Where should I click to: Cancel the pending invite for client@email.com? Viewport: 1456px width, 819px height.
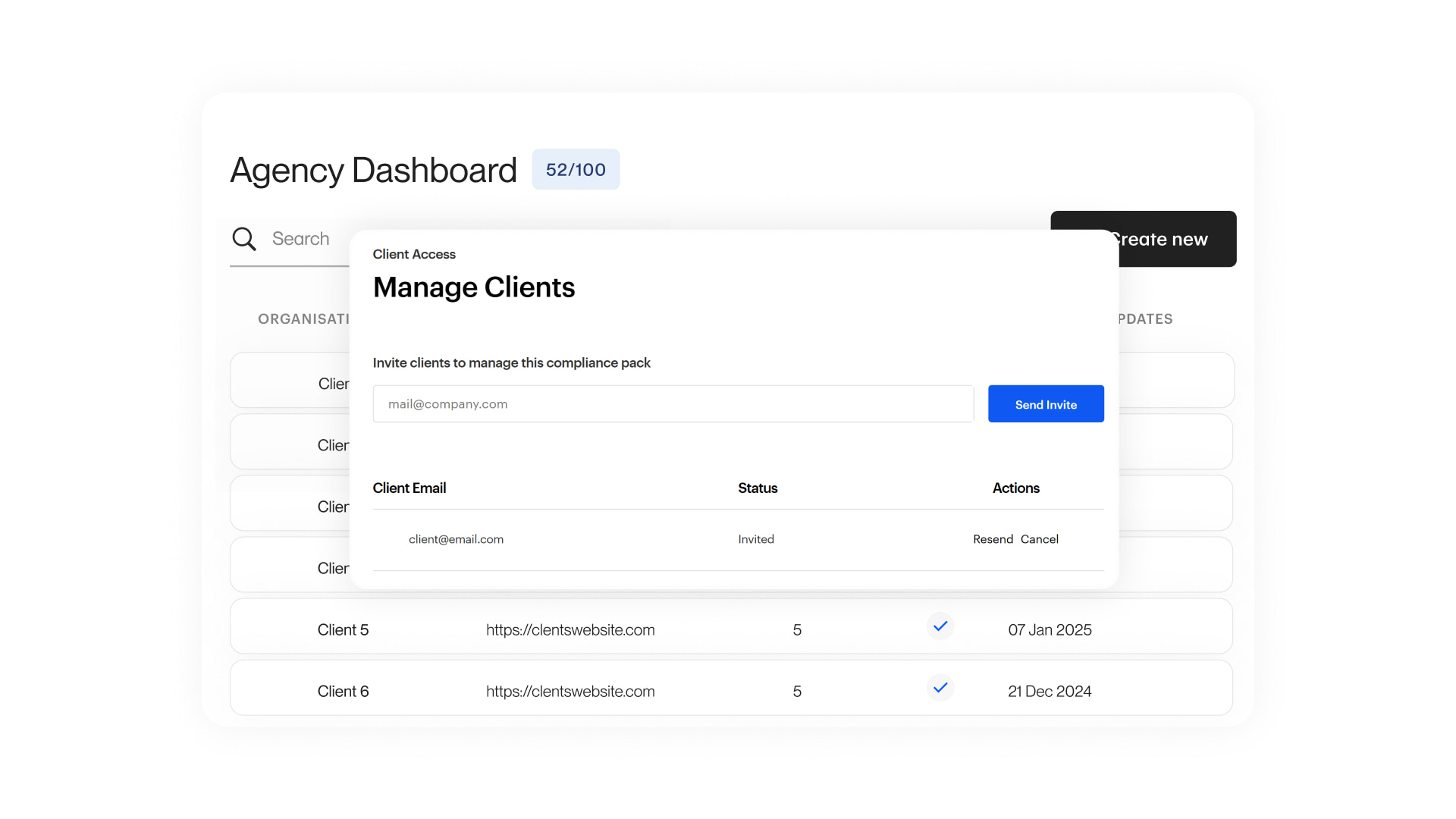point(1040,539)
